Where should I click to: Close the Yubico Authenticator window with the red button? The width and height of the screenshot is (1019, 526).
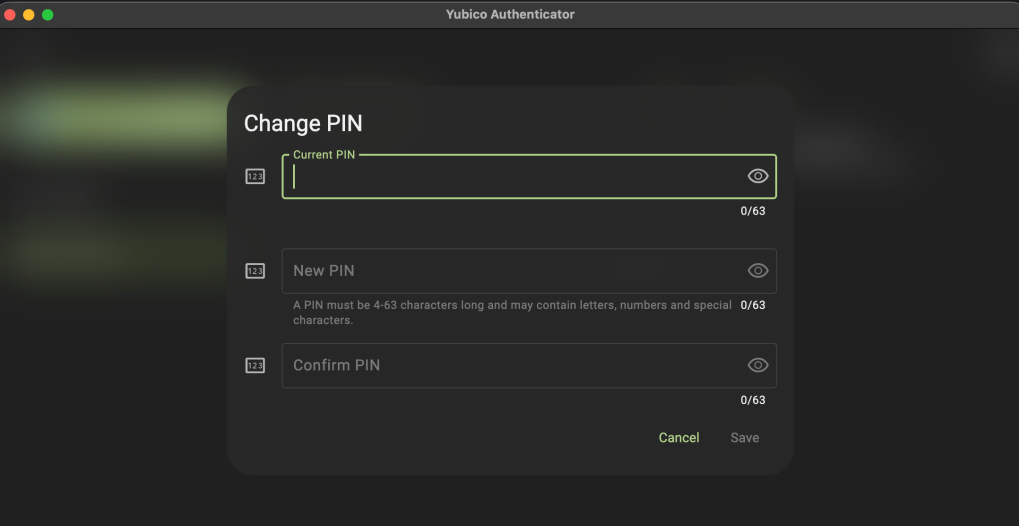10,15
